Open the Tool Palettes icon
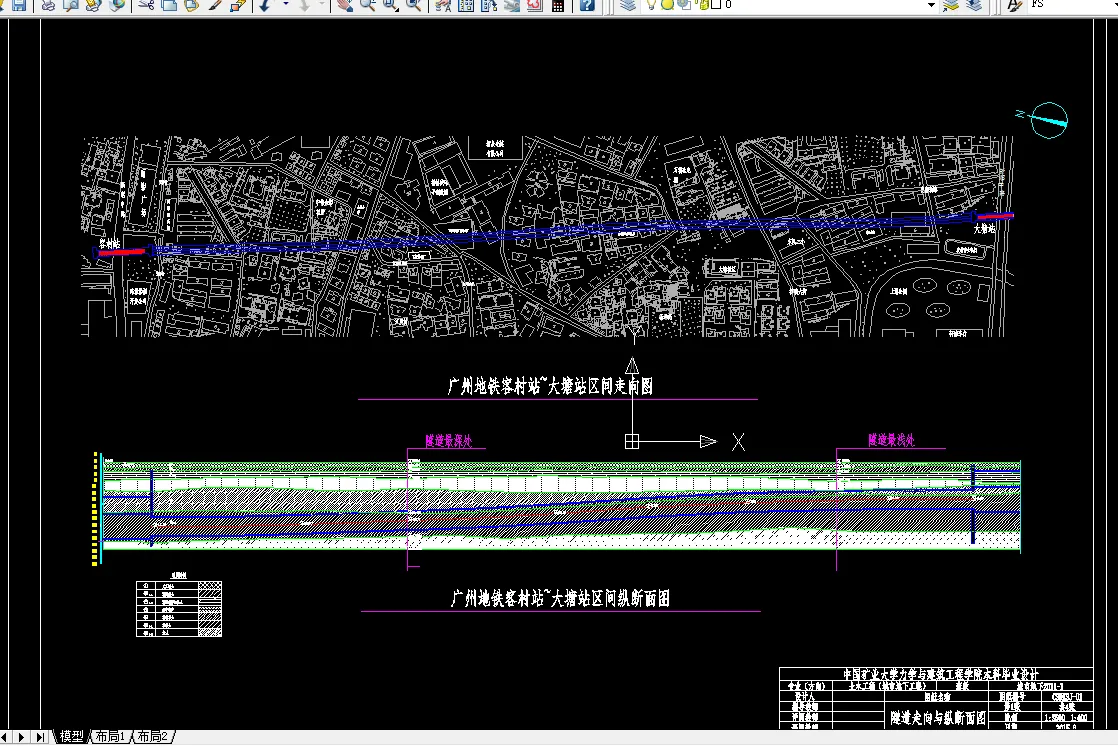This screenshot has width=1118, height=747. [x=489, y=5]
